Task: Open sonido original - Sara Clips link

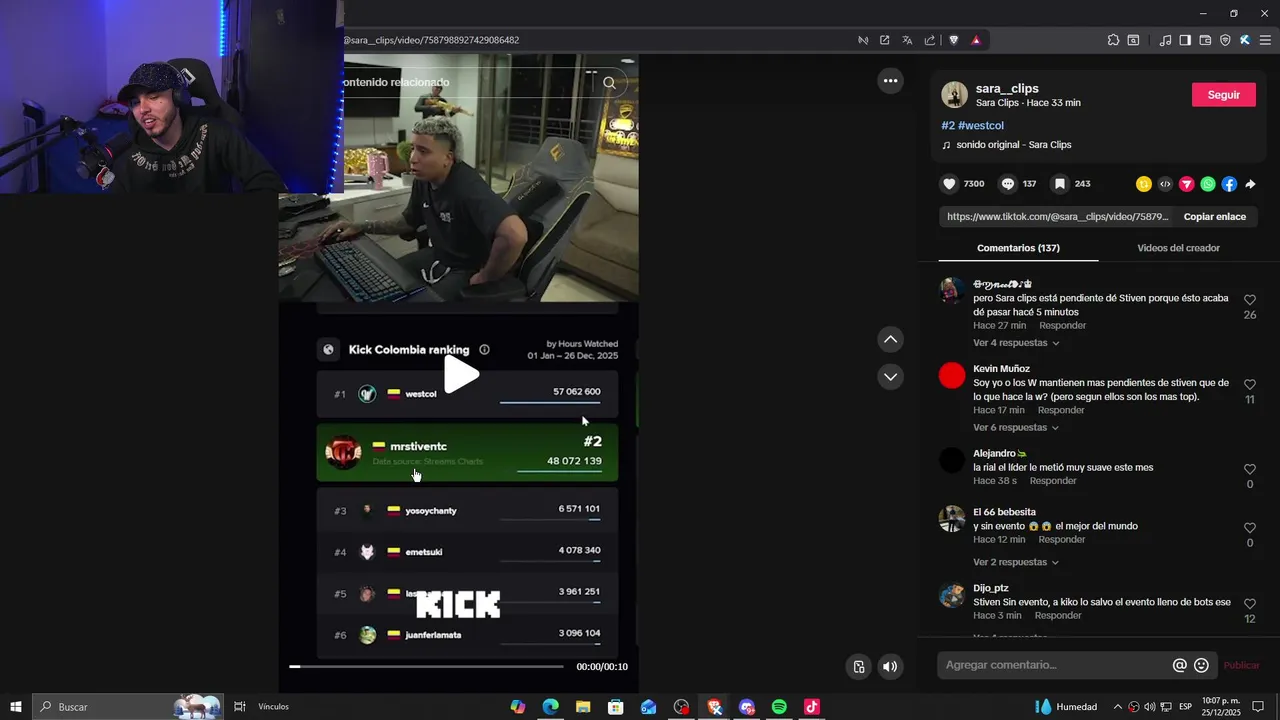Action: [x=1013, y=145]
